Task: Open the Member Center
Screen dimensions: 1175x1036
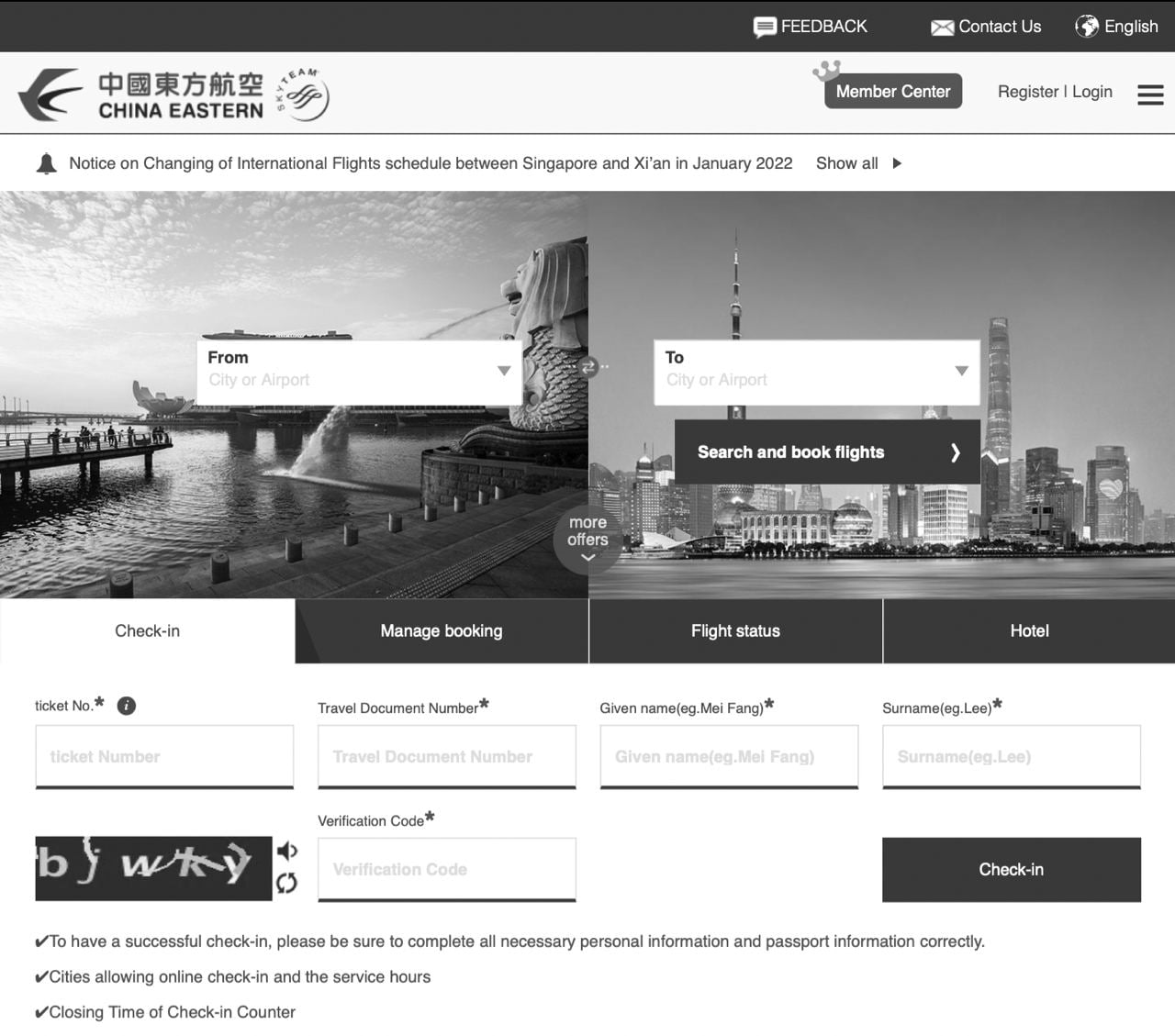Action: pos(892,92)
